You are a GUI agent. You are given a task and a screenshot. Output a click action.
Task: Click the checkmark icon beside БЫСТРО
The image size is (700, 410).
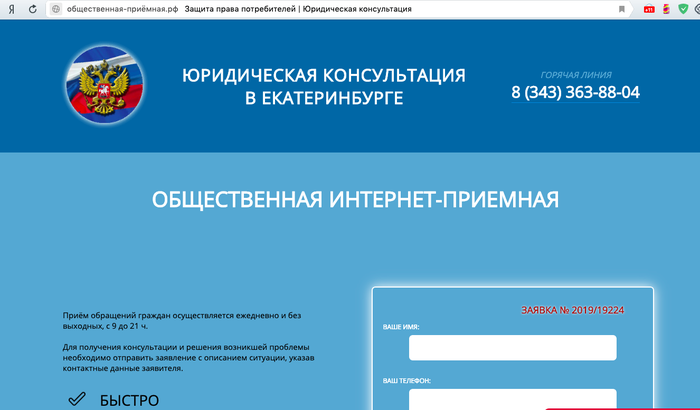click(76, 400)
